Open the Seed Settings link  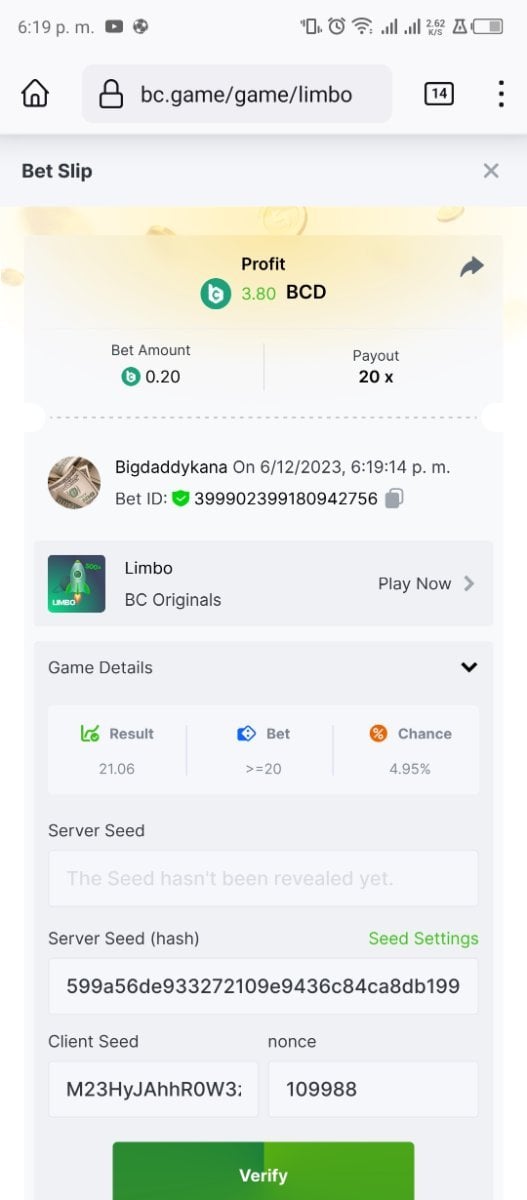pyautogui.click(x=423, y=938)
